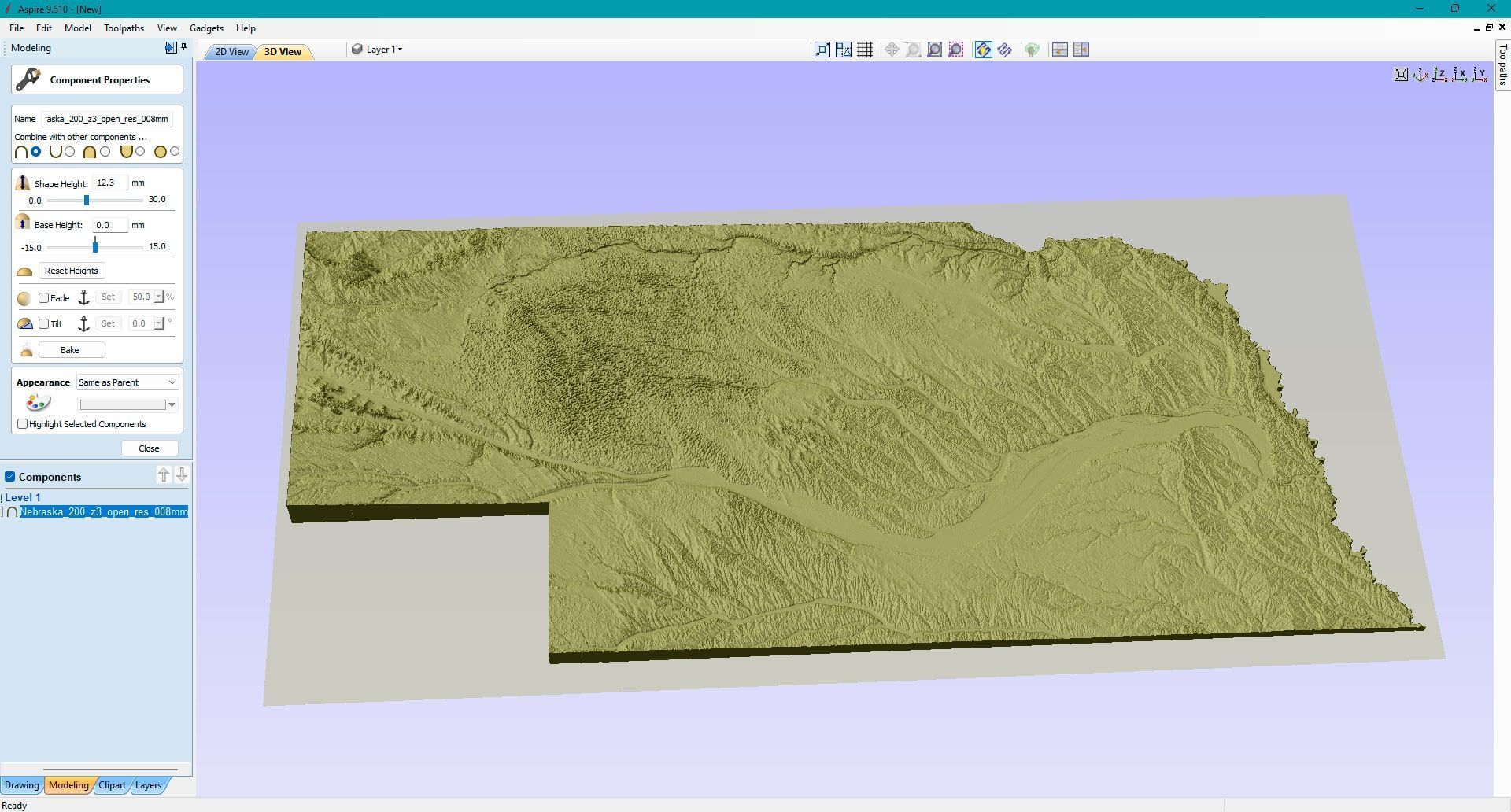Image resolution: width=1511 pixels, height=812 pixels.
Task: Click the zoom to box magnifier icon
Action: pyautogui.click(x=913, y=50)
